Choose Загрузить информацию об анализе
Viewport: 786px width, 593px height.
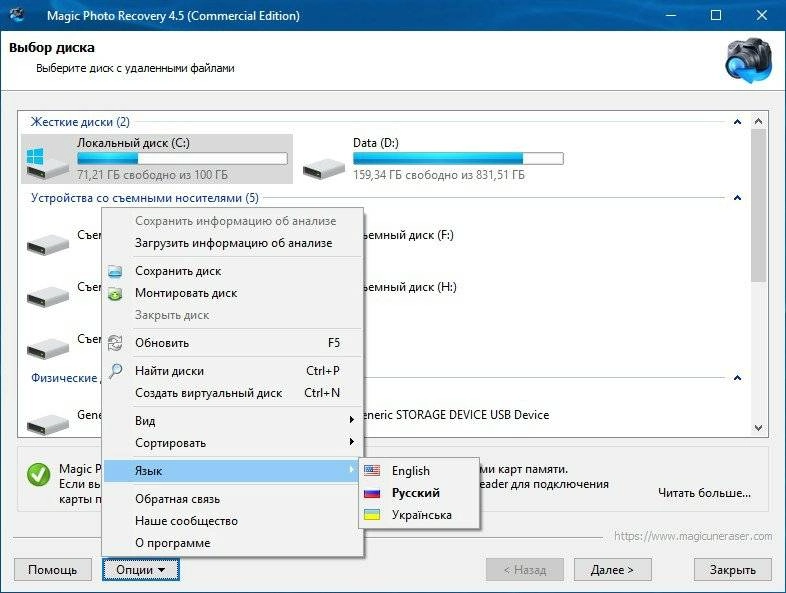233,243
